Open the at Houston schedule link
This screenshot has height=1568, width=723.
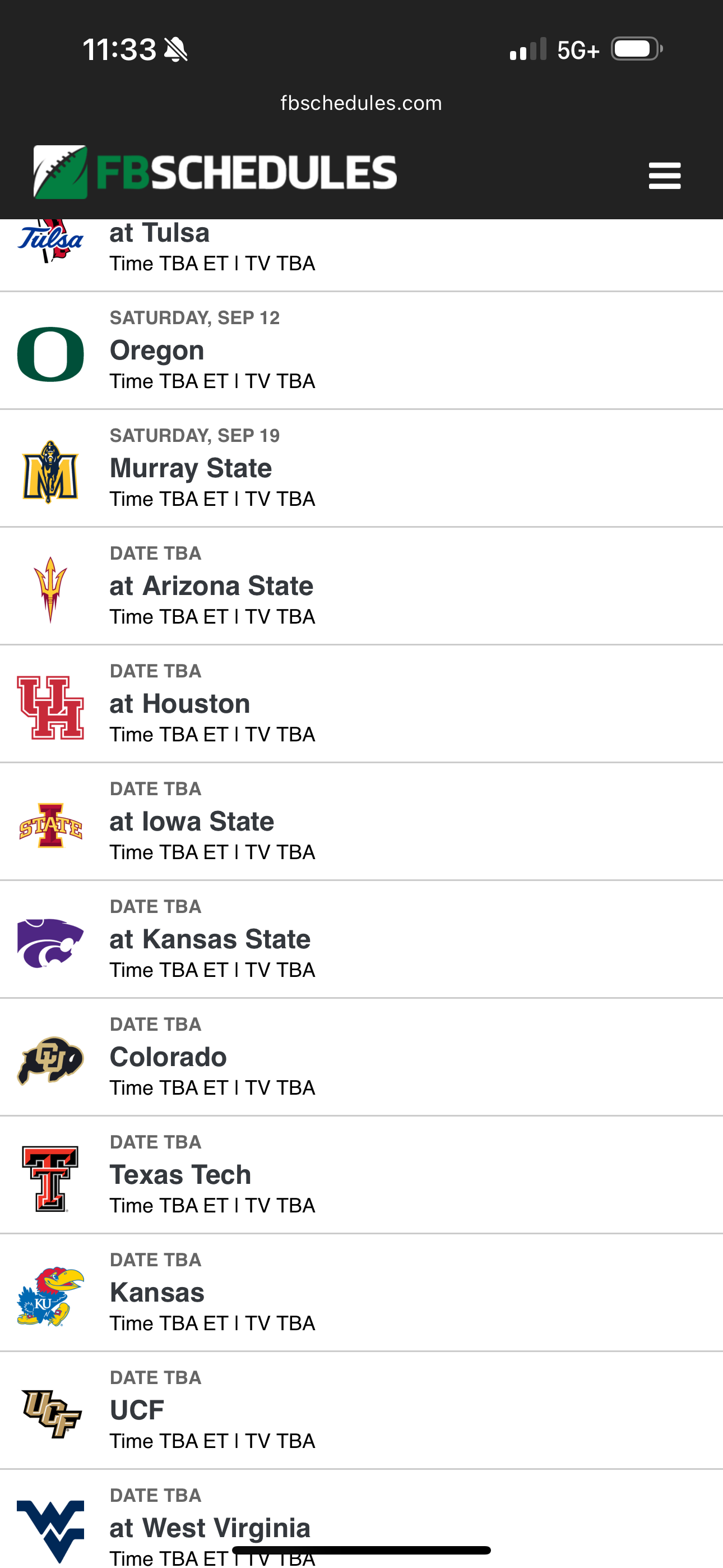pyautogui.click(x=179, y=704)
